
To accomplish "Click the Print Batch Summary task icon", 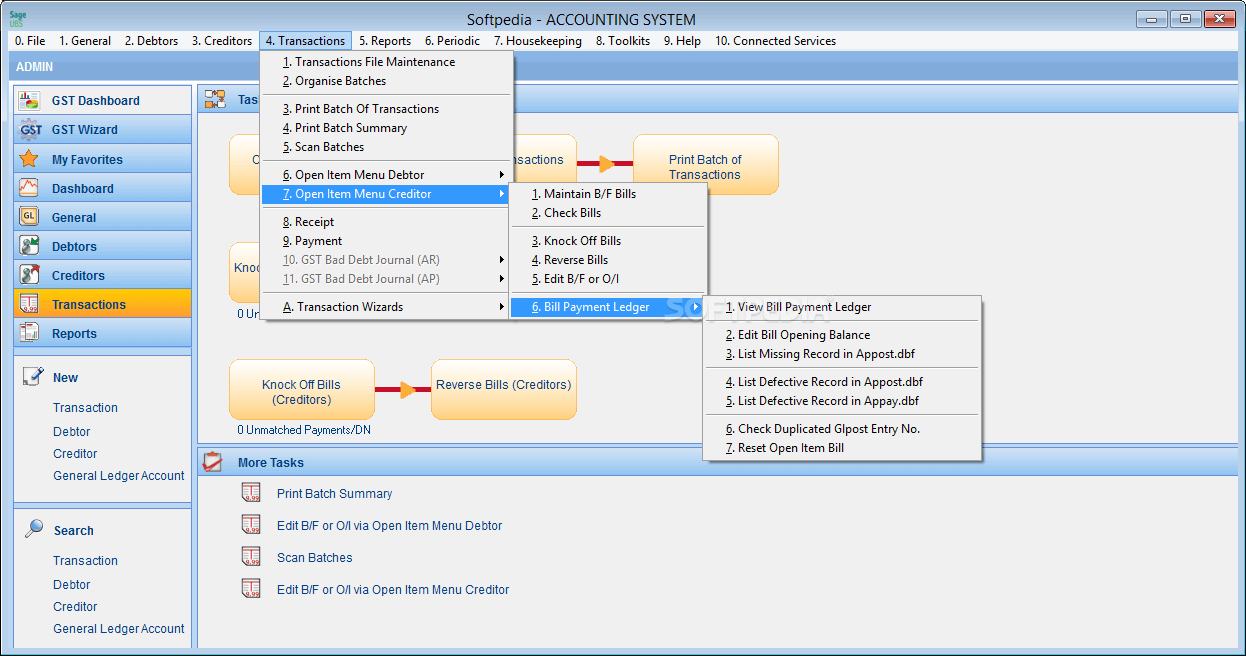I will [251, 493].
